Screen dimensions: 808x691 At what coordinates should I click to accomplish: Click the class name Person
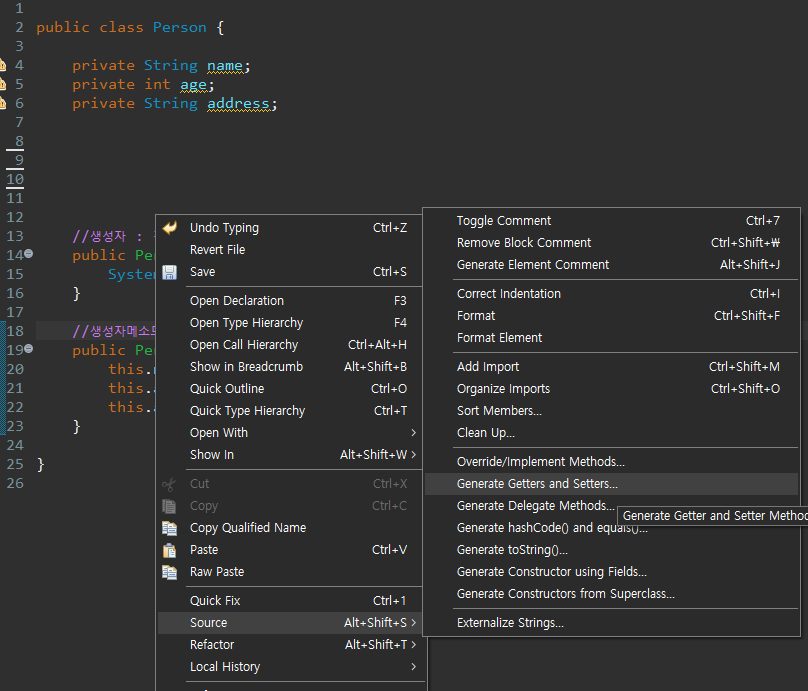(179, 27)
